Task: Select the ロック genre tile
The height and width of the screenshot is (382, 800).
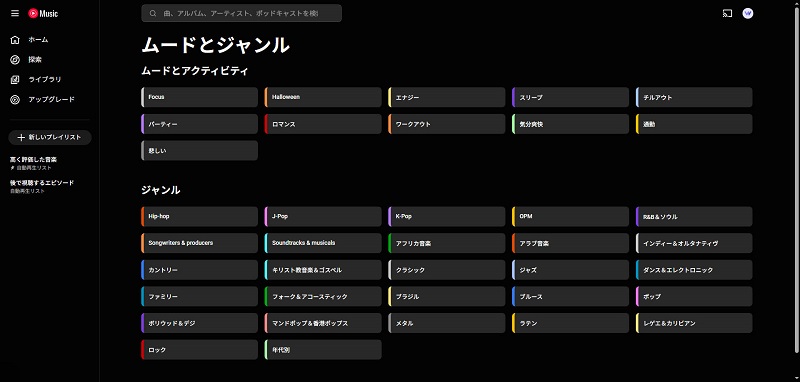Action: 199,350
